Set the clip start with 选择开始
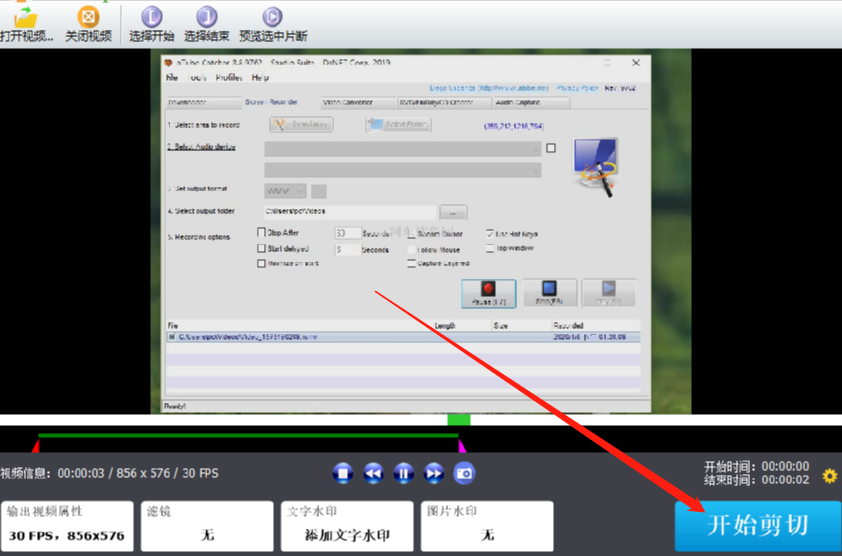Viewport: 842px width, 556px height. click(151, 24)
